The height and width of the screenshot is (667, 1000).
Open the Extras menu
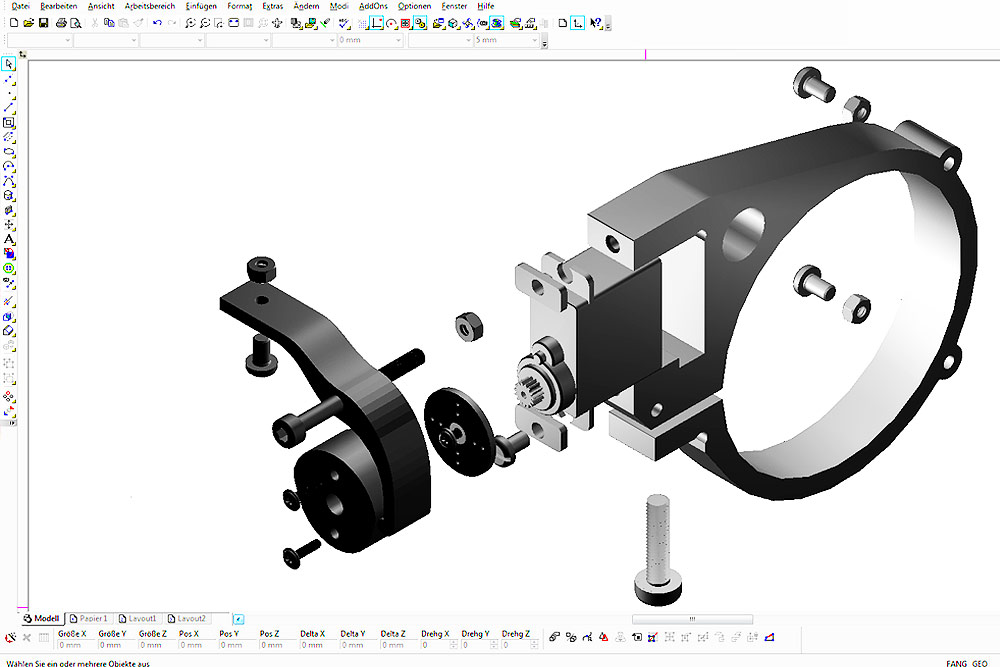272,6
